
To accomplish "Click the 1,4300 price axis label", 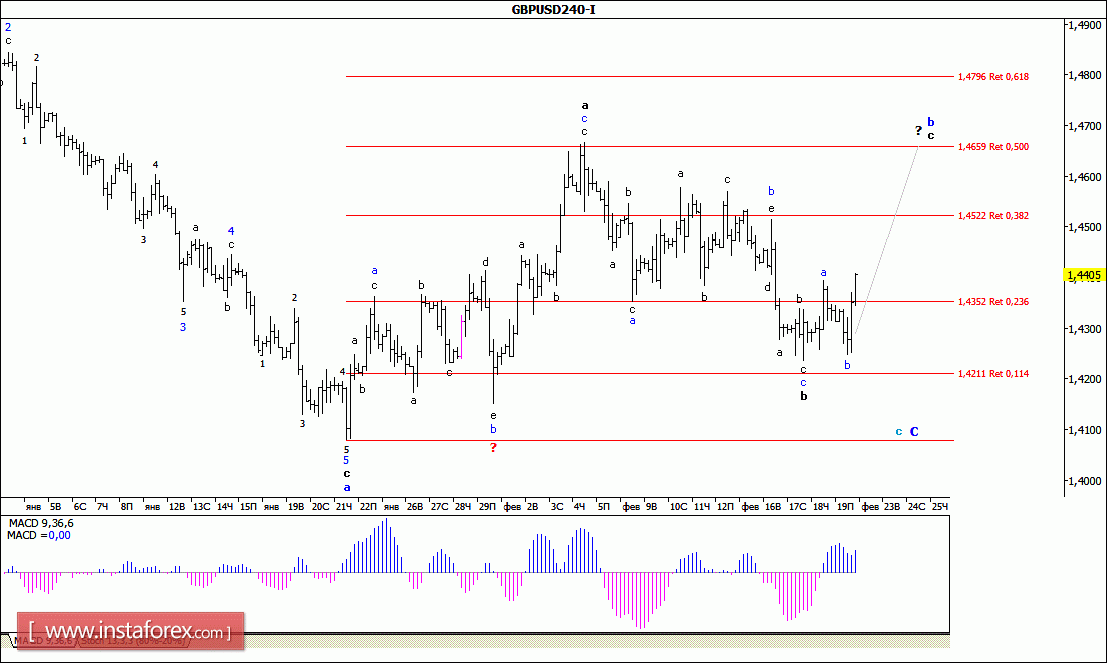I will click(1084, 328).
